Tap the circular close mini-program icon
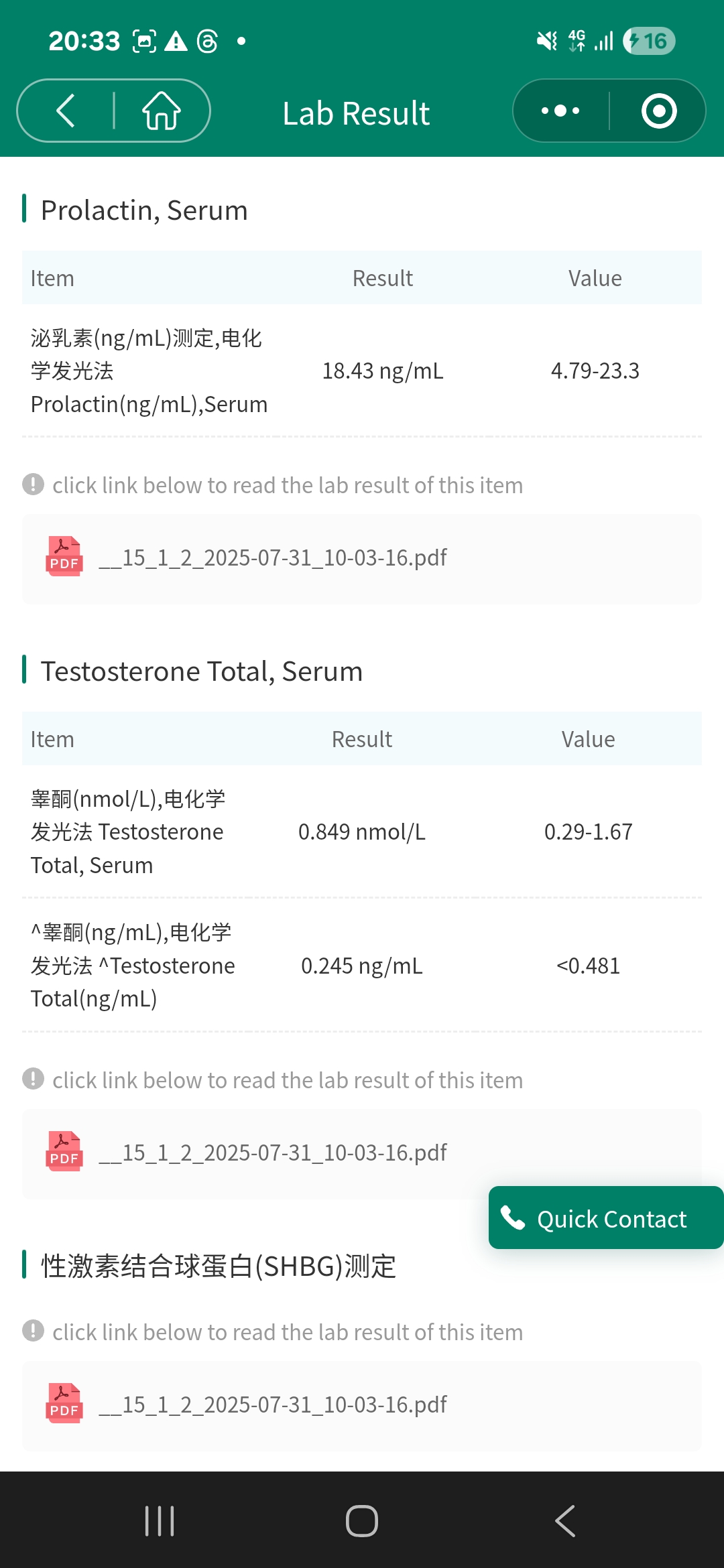Image resolution: width=724 pixels, height=1568 pixels. [x=658, y=111]
